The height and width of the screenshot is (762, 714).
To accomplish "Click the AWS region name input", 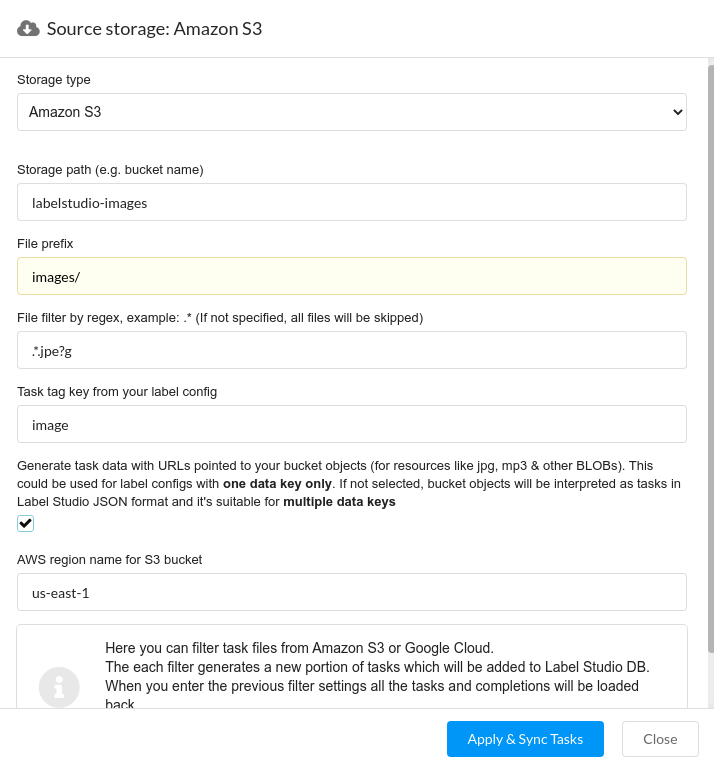I will tap(352, 592).
